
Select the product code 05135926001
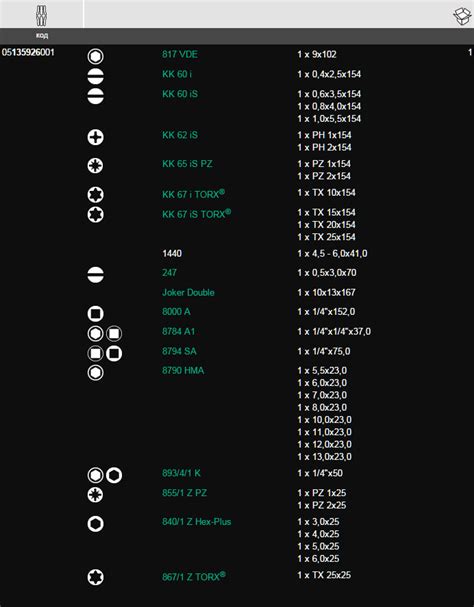pyautogui.click(x=28, y=52)
